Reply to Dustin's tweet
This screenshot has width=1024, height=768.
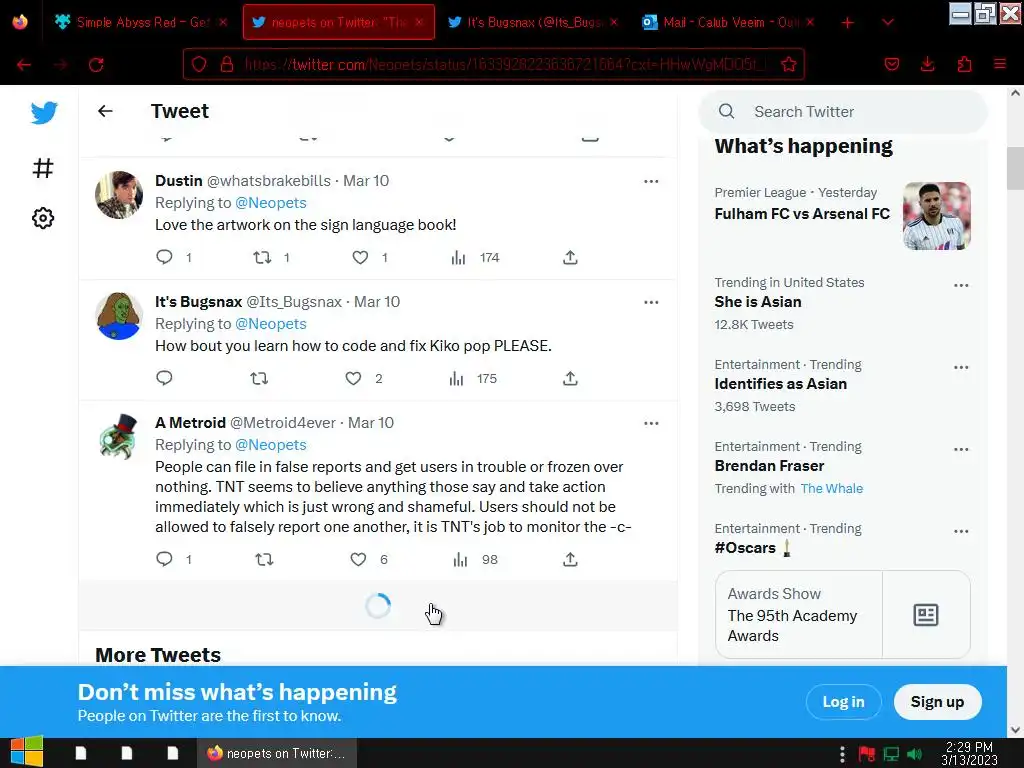click(x=164, y=257)
